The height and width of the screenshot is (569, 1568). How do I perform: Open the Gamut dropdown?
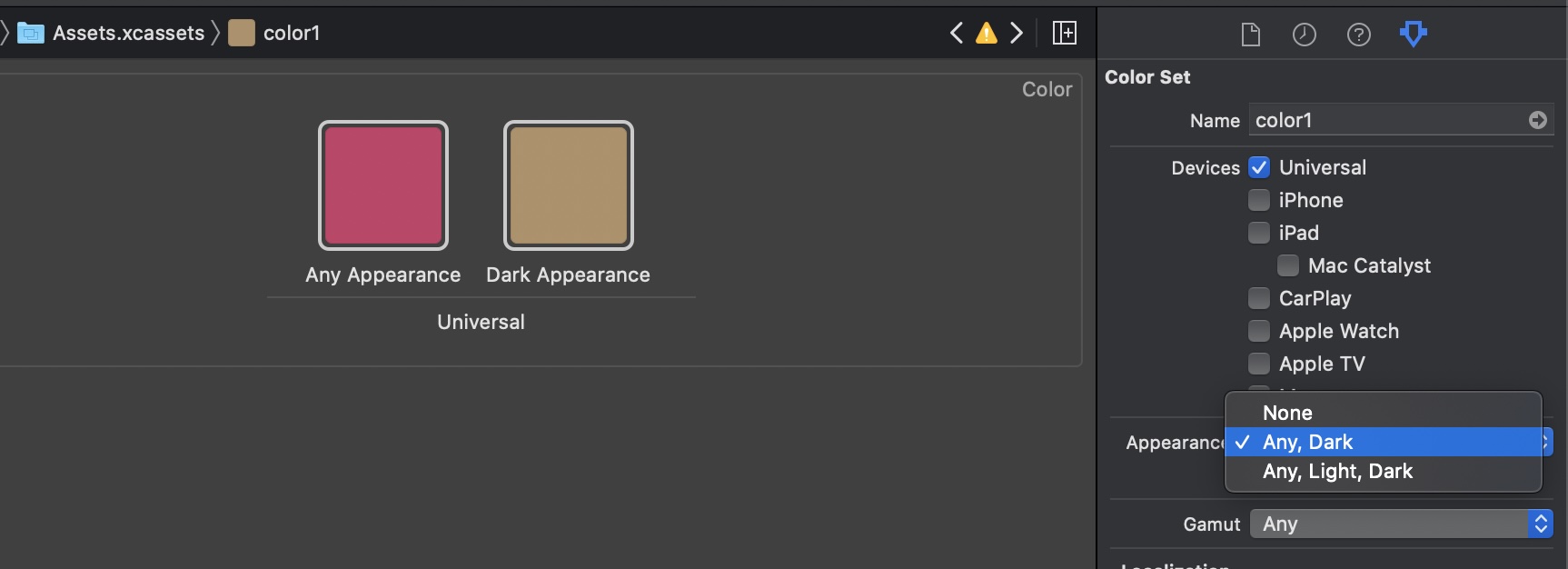(1401, 524)
